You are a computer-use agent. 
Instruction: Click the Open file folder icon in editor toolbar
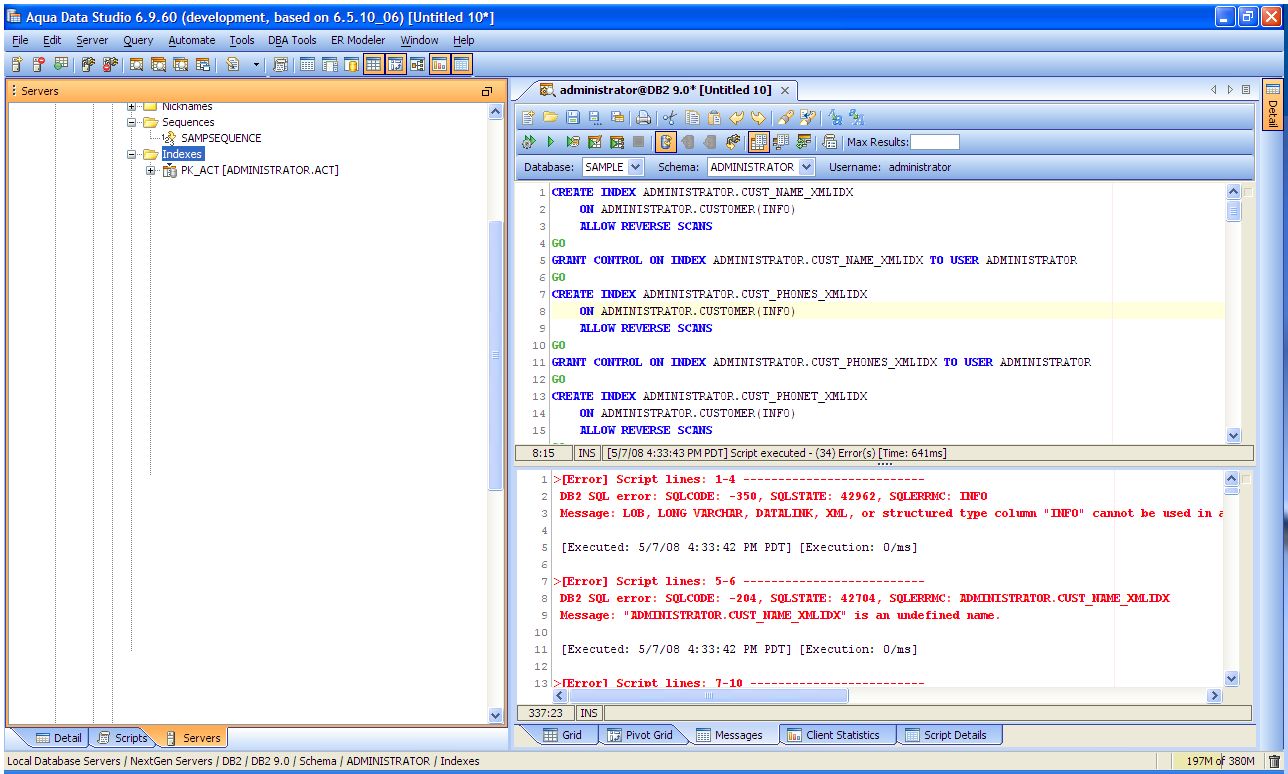click(550, 117)
